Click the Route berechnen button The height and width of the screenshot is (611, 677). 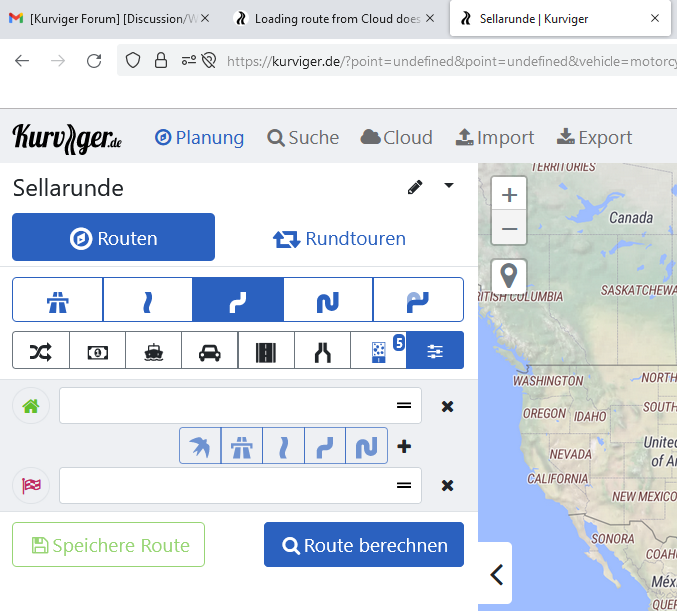click(x=364, y=545)
